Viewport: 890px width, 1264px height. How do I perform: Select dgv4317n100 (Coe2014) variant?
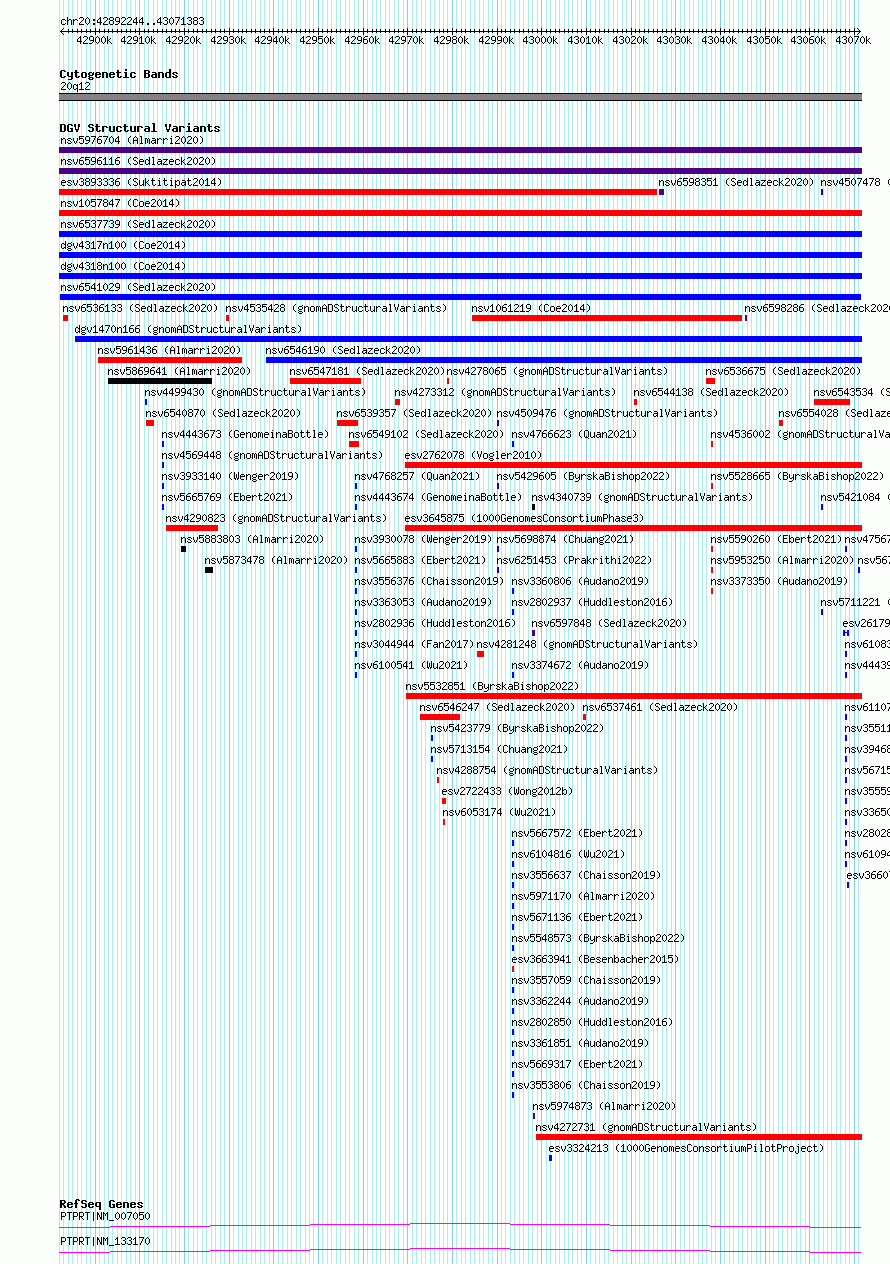click(x=123, y=245)
